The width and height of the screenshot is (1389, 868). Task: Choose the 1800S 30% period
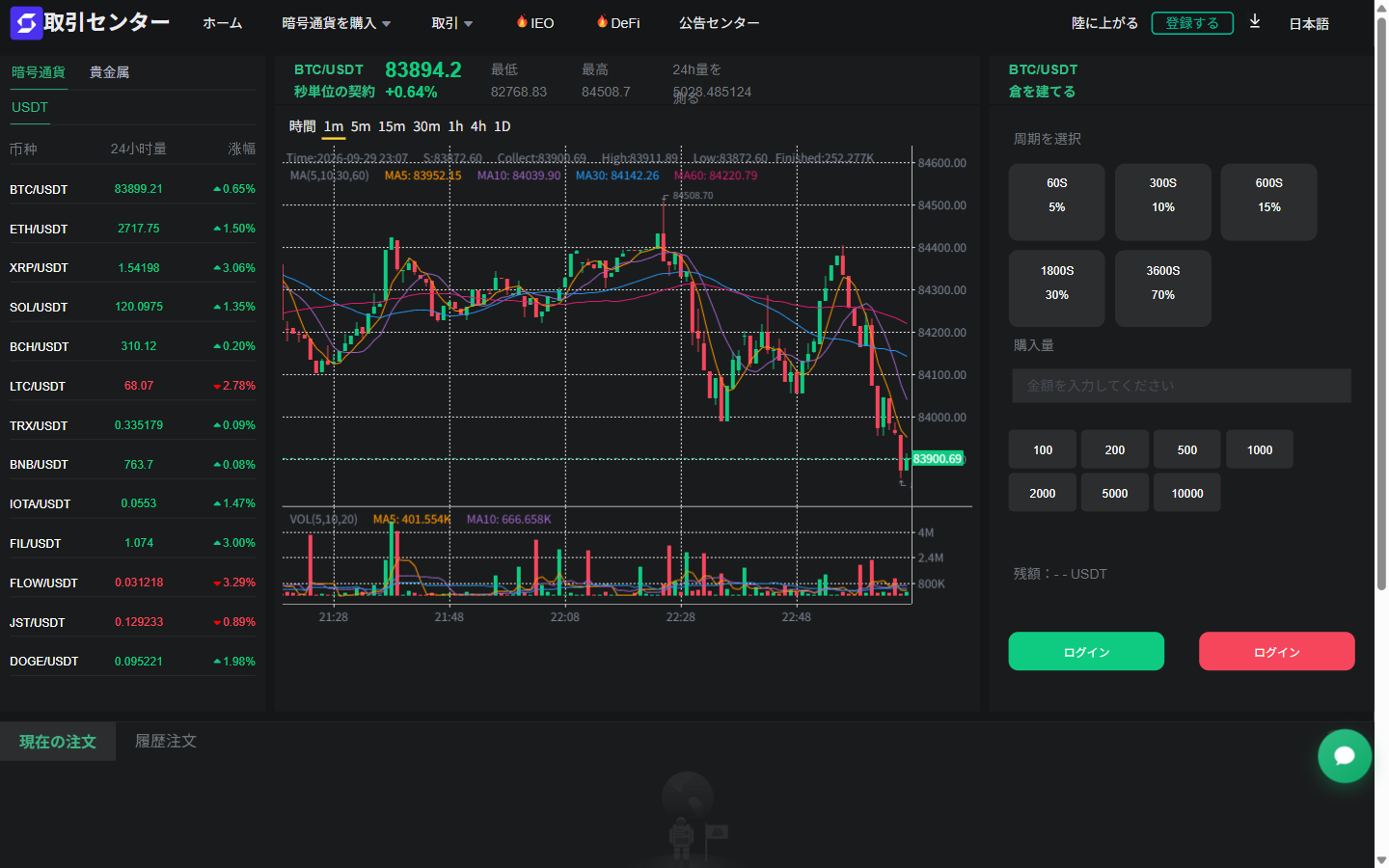pos(1057,288)
